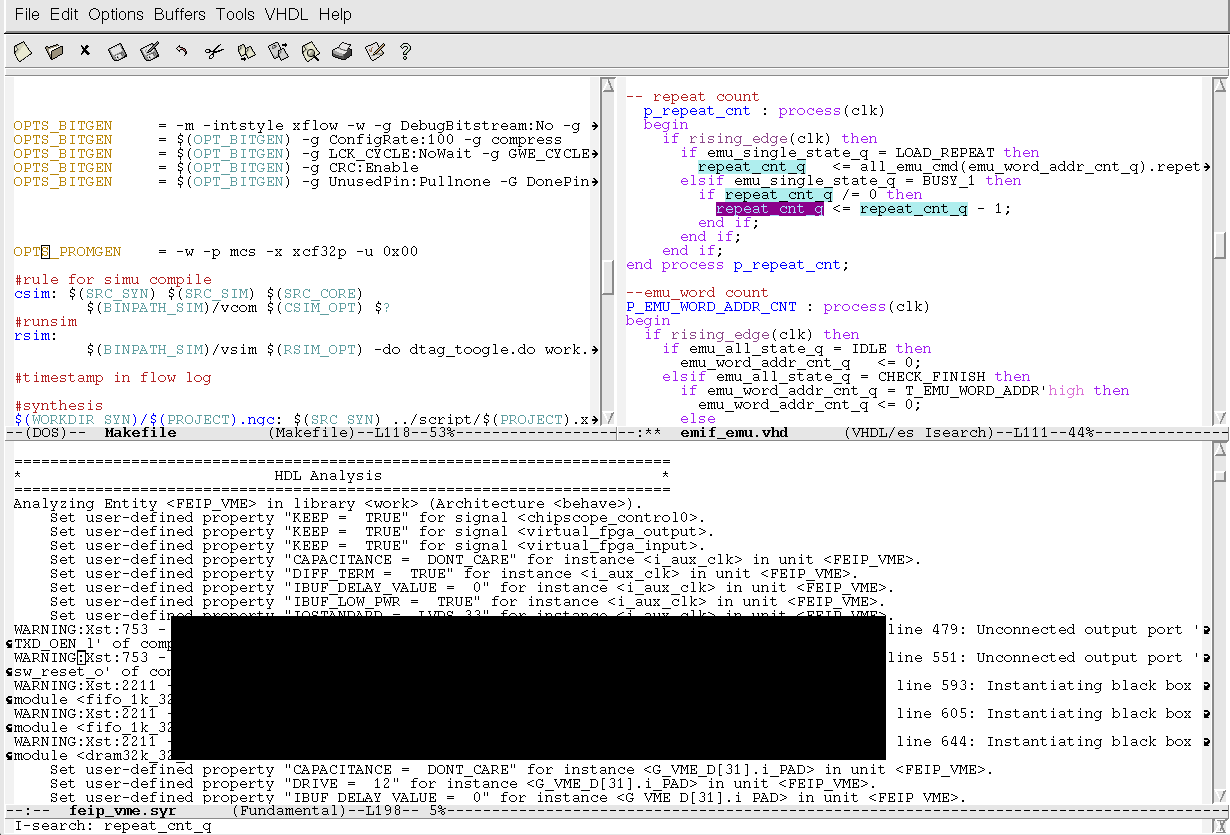Click the 'HDL Analysis' heading text
The width and height of the screenshot is (1230, 835).
(x=328, y=476)
